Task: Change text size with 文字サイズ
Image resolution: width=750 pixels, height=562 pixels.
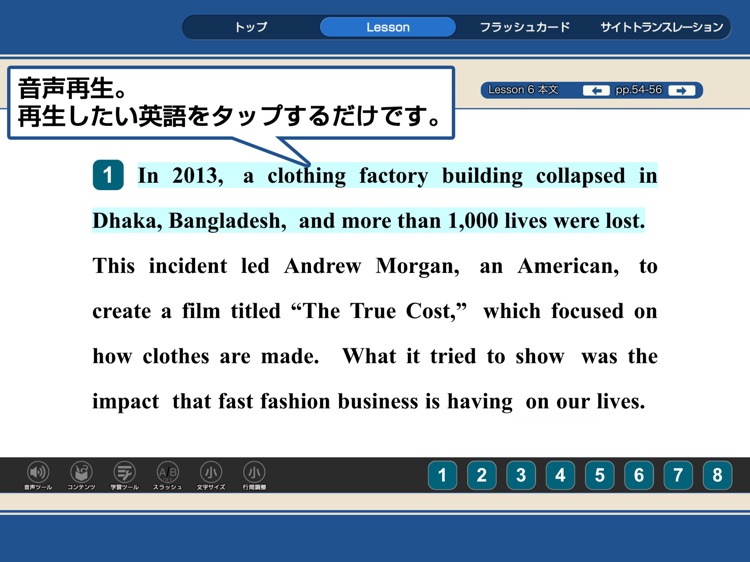Action: click(210, 475)
